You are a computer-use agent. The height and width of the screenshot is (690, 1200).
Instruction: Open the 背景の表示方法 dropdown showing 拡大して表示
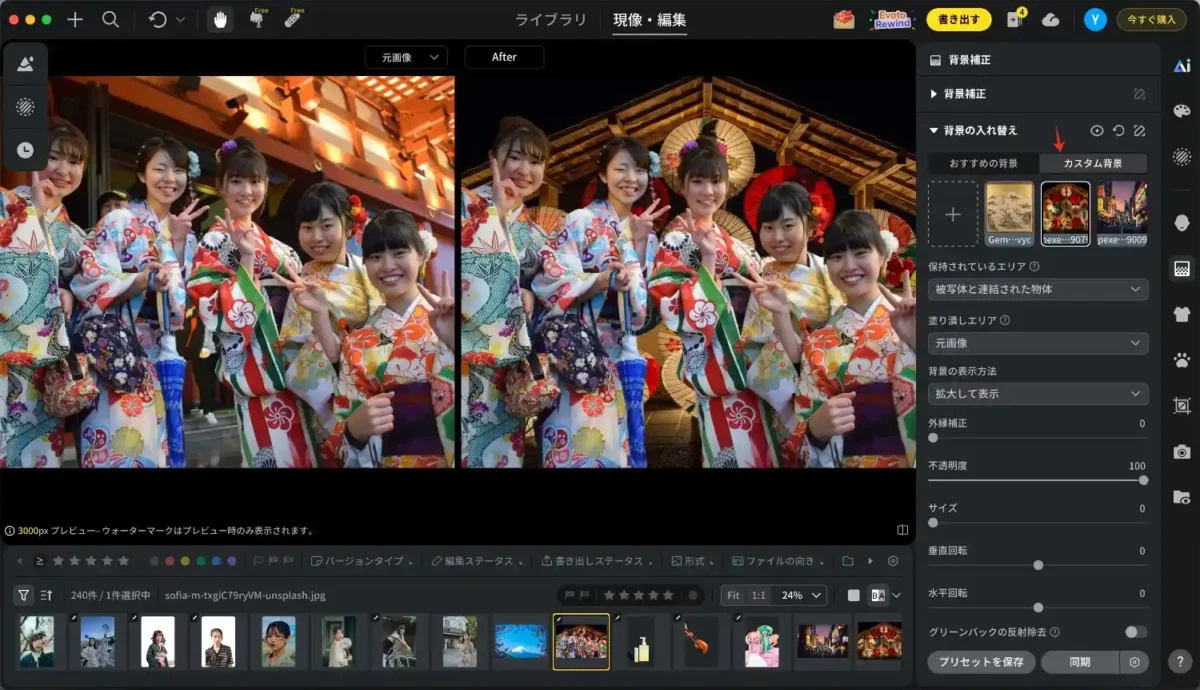[1037, 393]
